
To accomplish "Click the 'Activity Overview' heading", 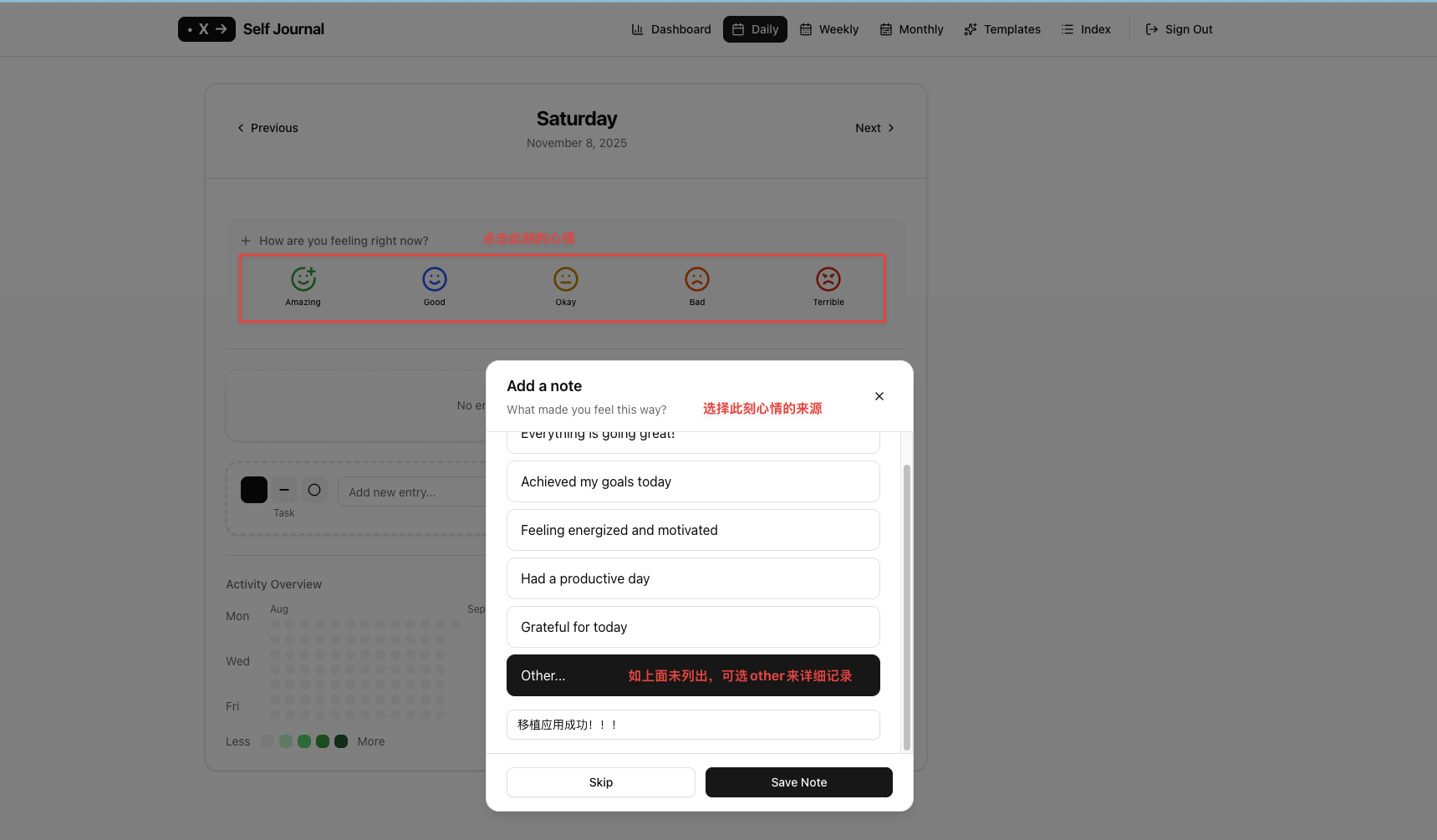I will [x=273, y=584].
